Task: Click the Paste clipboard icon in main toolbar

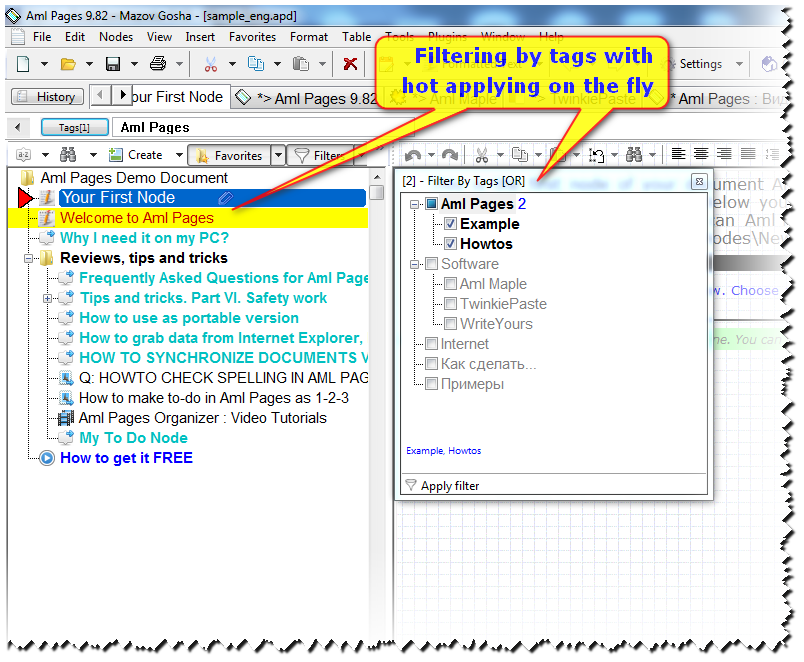Action: pos(300,64)
